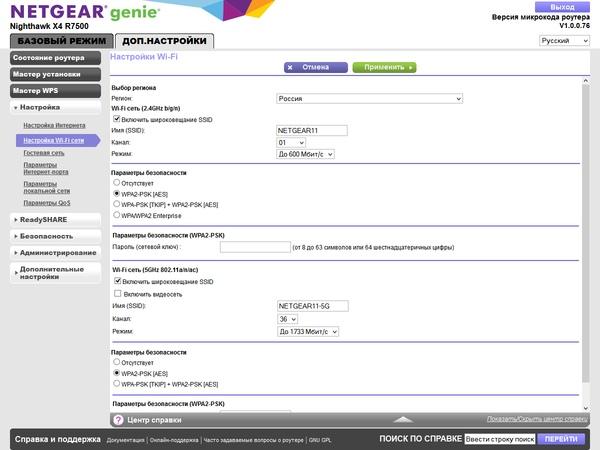Image resolution: width=600 pixels, height=450 pixels.
Task: Select WPA/WPA2 Enterprise security option
Action: pos(117,215)
